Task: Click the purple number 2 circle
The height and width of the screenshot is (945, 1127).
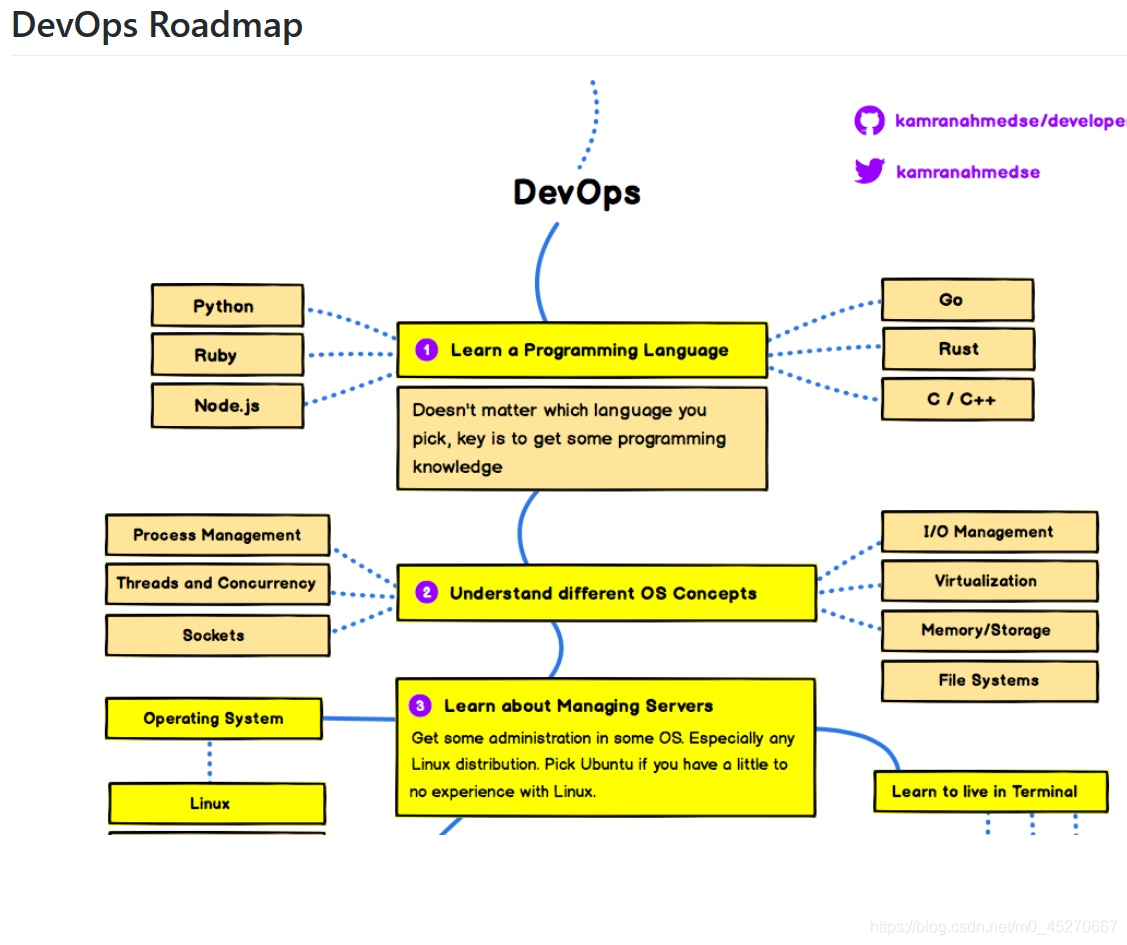Action: point(426,592)
